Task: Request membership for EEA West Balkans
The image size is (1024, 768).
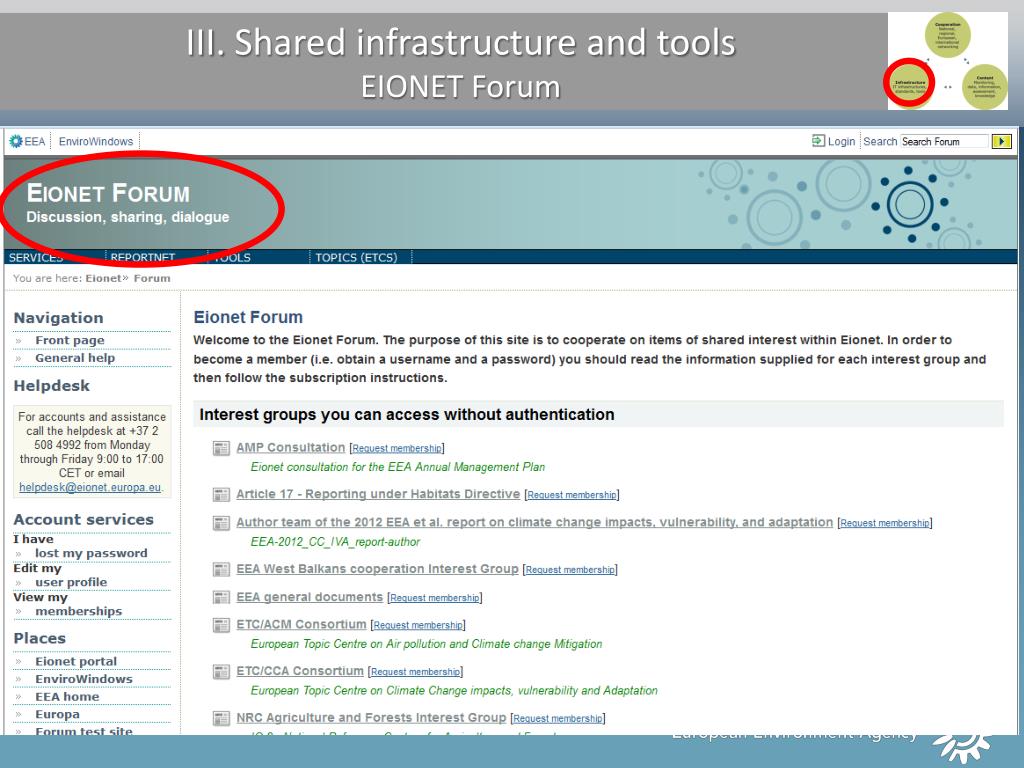Action: (570, 569)
